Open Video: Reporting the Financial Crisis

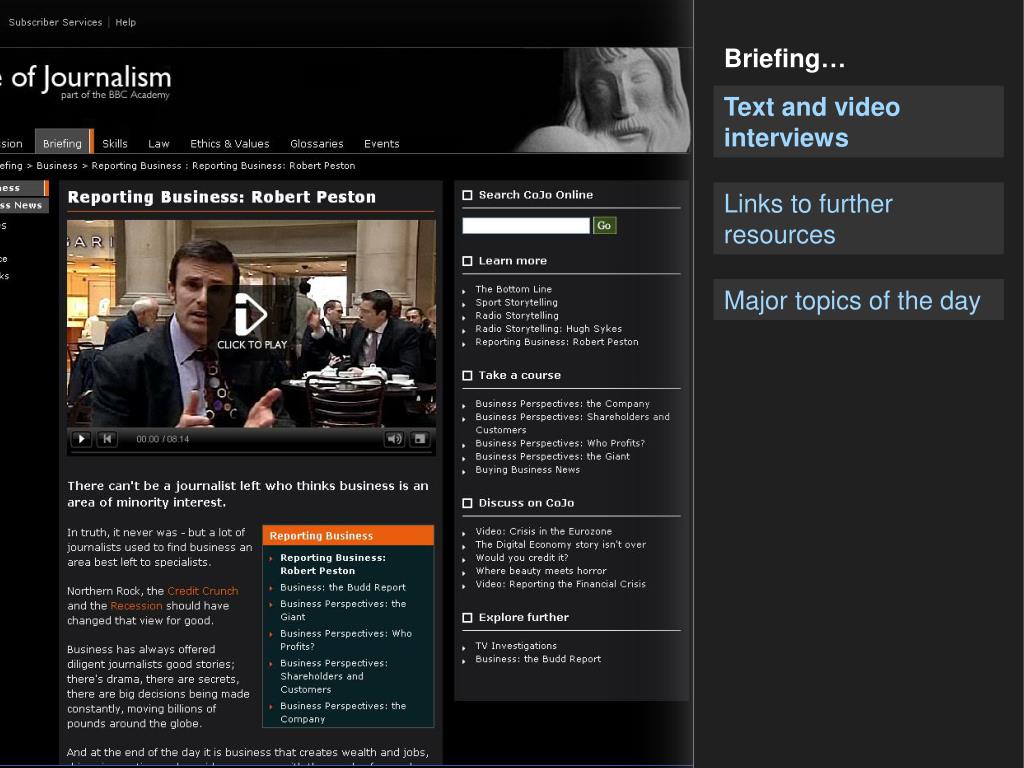560,584
